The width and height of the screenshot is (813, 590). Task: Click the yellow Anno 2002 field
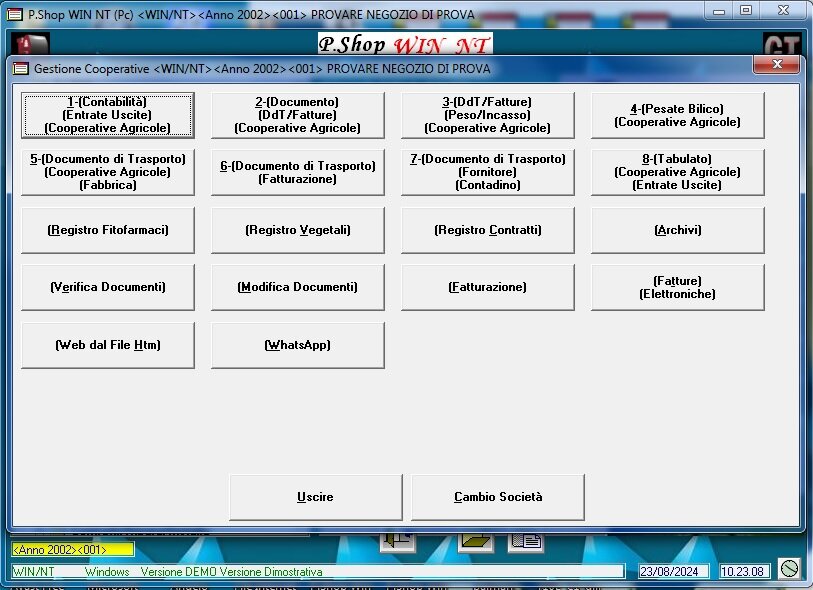(72, 550)
